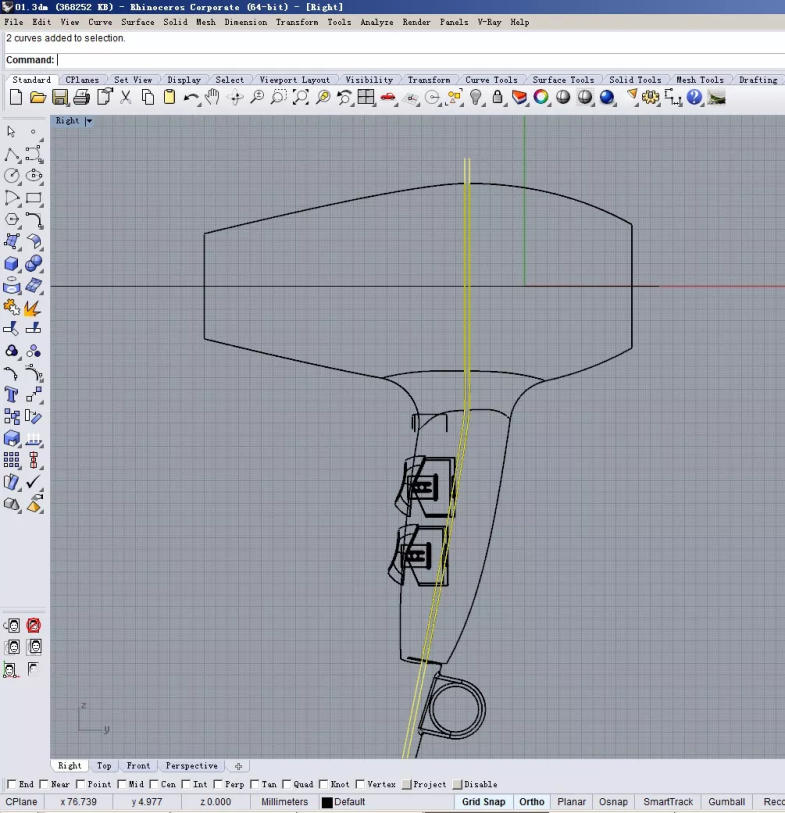Tick the Mid osnap checkbox
Screen dimensions: 785x813
click(x=122, y=785)
